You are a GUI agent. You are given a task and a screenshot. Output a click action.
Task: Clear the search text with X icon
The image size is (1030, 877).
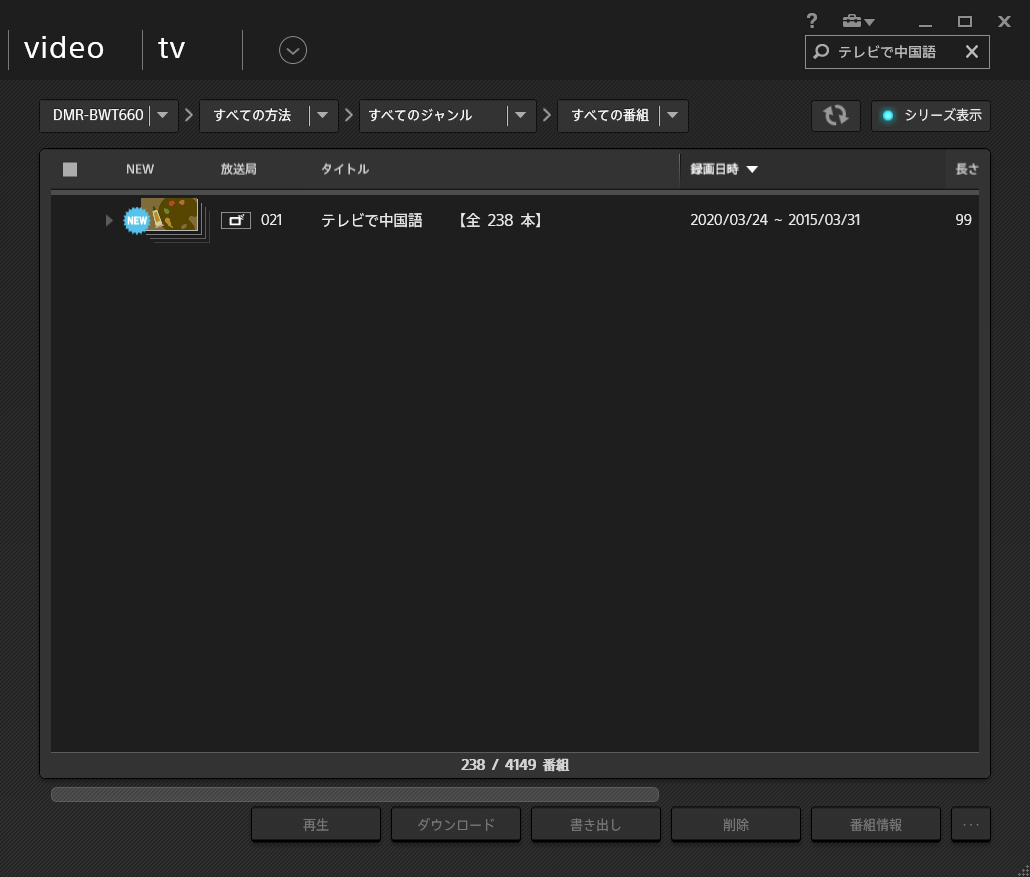point(971,52)
